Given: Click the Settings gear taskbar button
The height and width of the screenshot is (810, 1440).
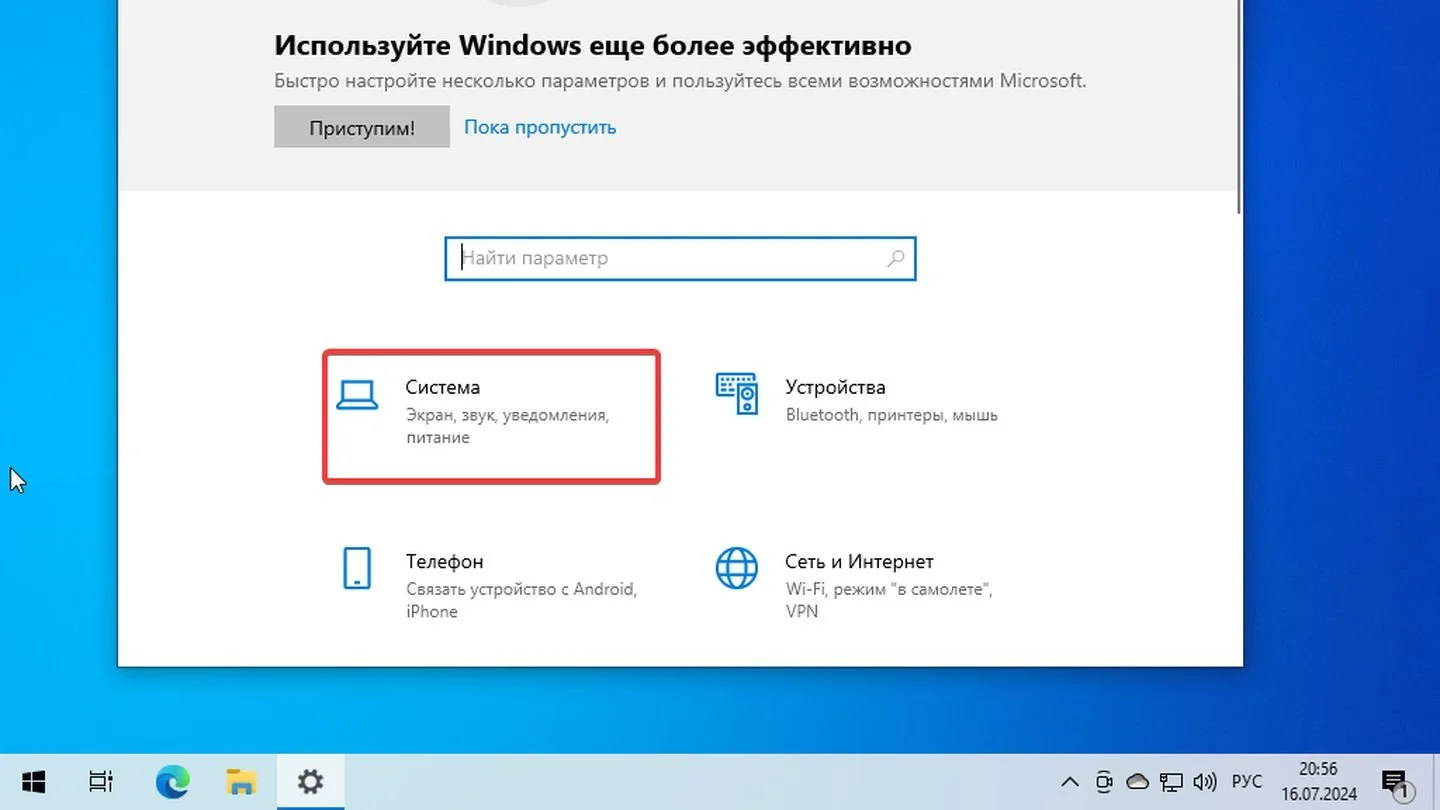Looking at the screenshot, I should pyautogui.click(x=310, y=781).
